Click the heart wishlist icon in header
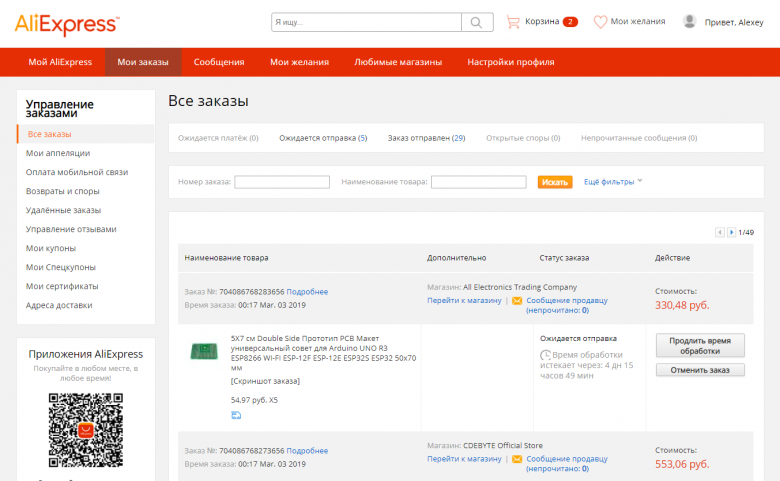Viewport: 780px width, 481px height. (x=600, y=21)
